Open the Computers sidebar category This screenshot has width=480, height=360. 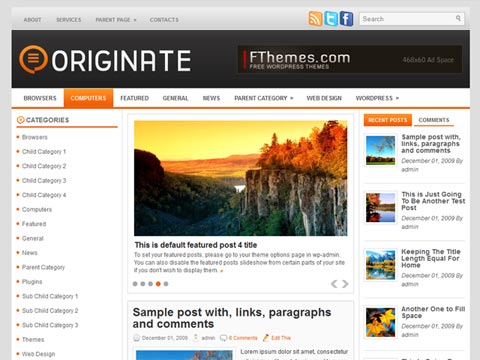37,209
